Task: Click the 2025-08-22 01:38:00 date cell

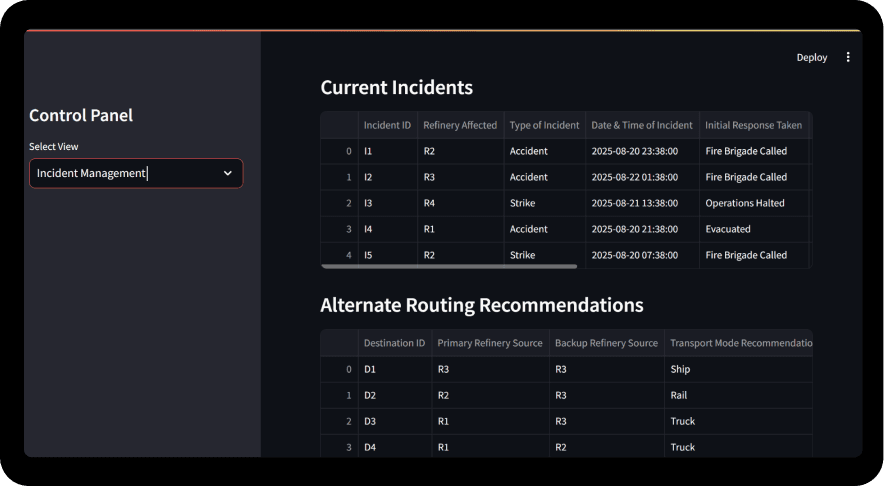Action: (634, 177)
